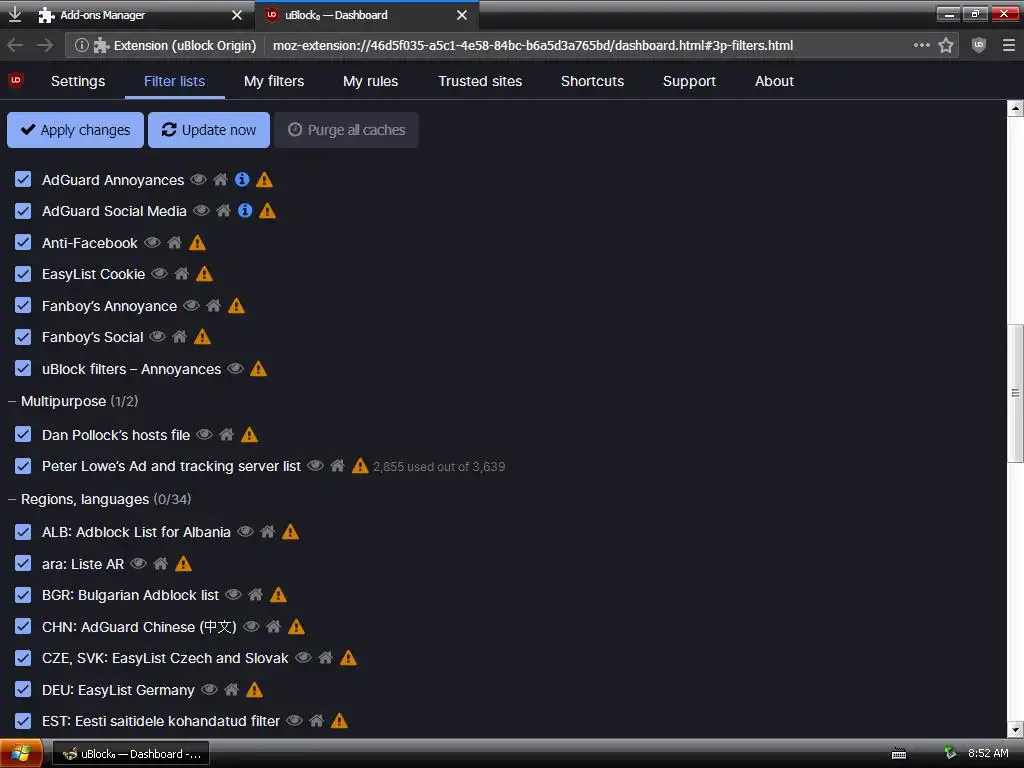This screenshot has height=768, width=1024.
Task: View content of AdGuard Annoyances list
Action: tap(198, 180)
